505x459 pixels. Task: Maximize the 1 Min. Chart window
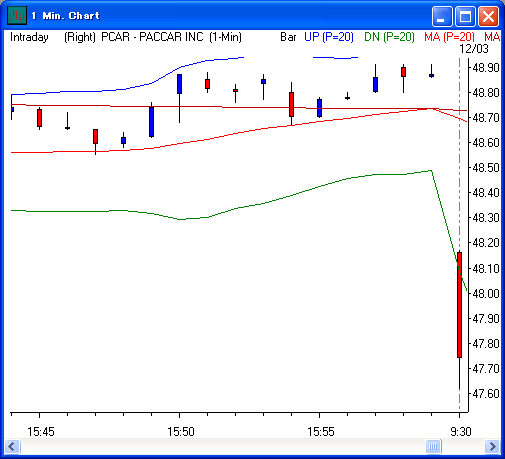click(x=465, y=16)
